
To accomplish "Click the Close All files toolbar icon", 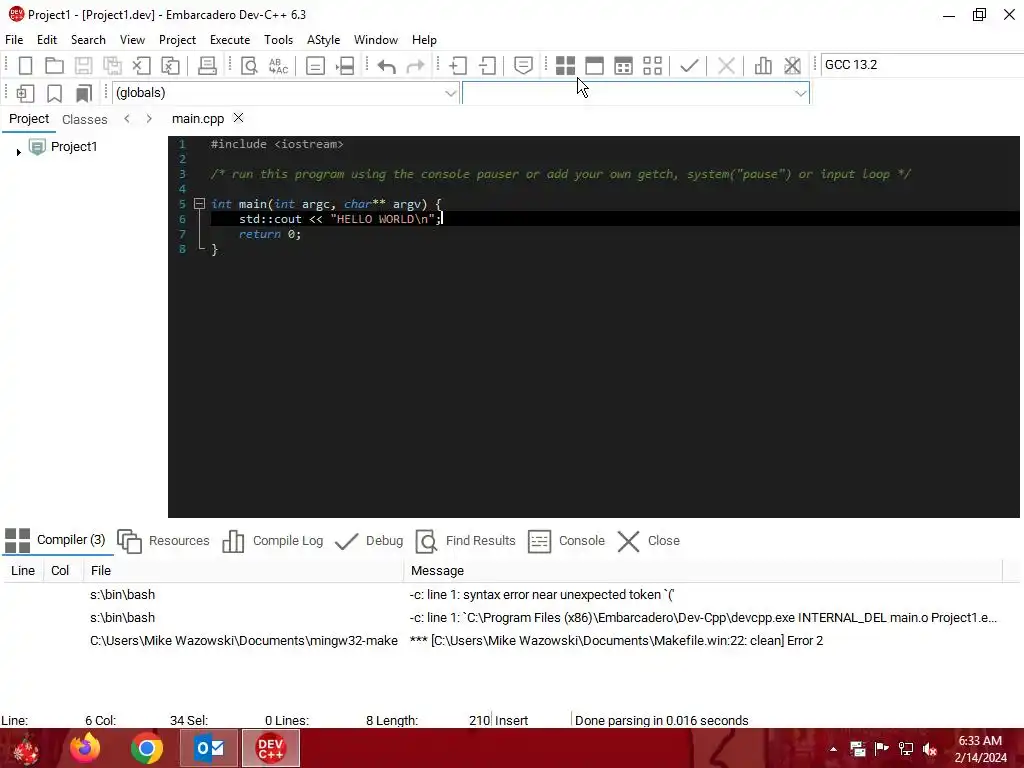I will [170, 65].
